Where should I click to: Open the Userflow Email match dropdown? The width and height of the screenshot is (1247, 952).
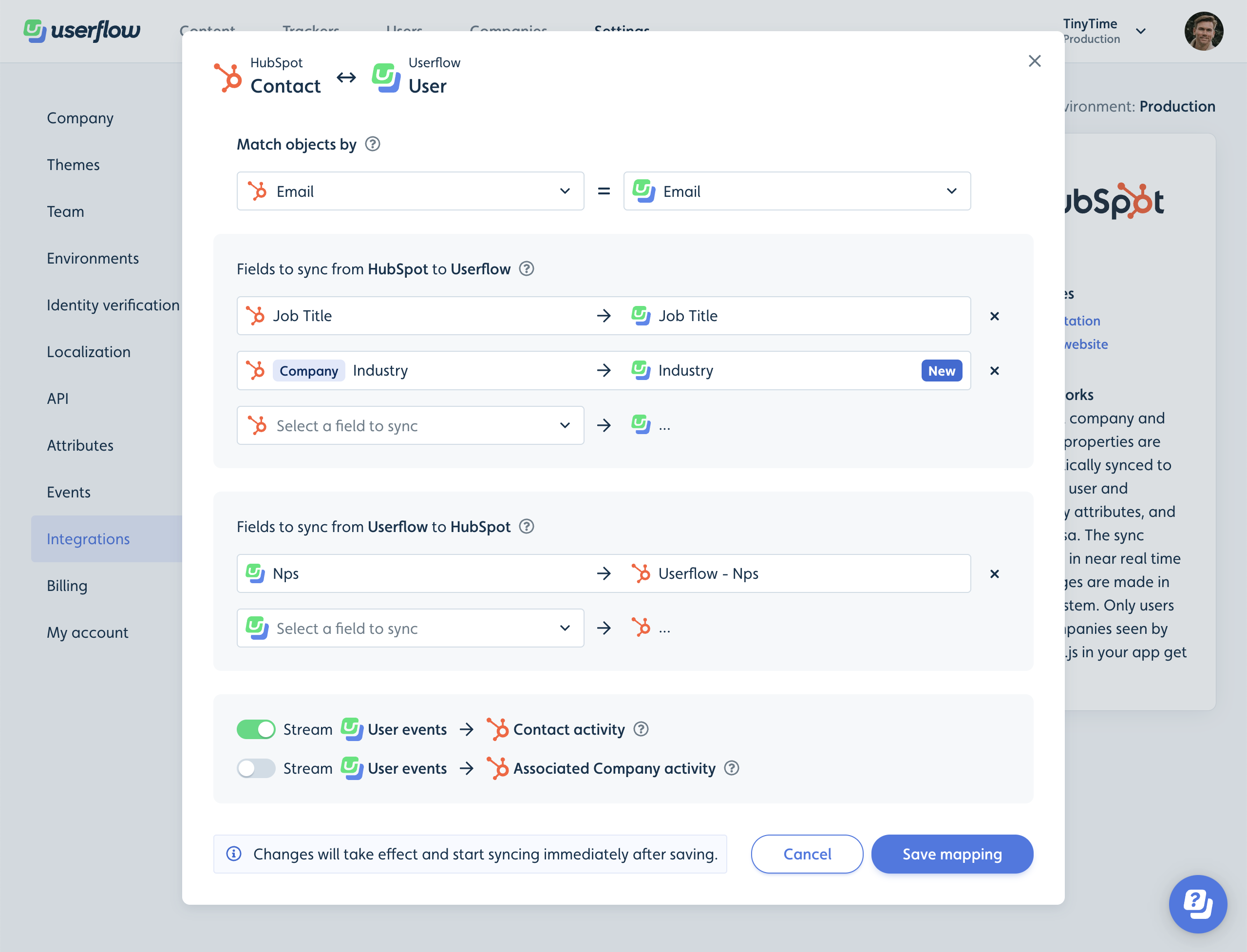coord(796,191)
